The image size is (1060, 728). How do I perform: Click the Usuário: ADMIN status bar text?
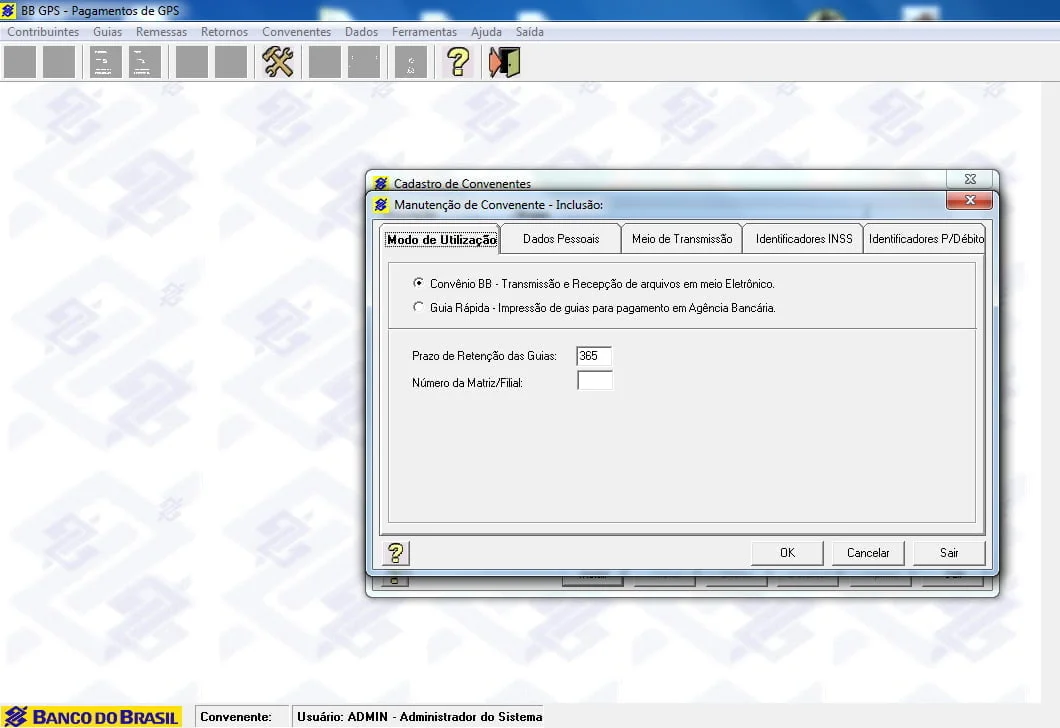tap(419, 717)
